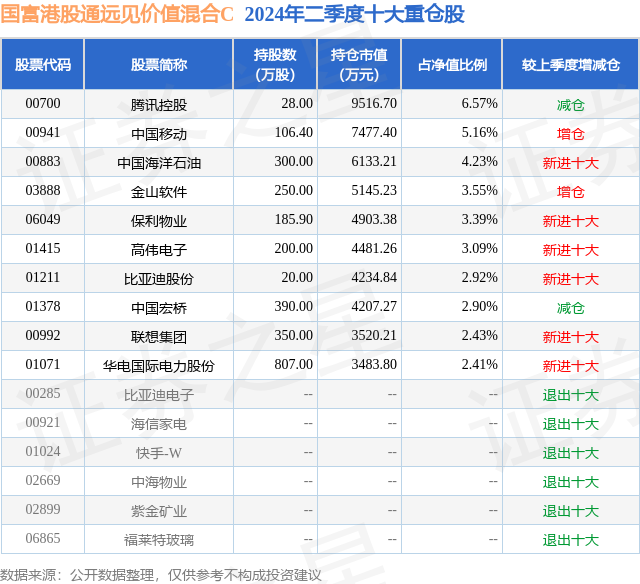This screenshot has width=640, height=584.
Task: Click stock name 福莱特玻璃
Action: [159, 540]
